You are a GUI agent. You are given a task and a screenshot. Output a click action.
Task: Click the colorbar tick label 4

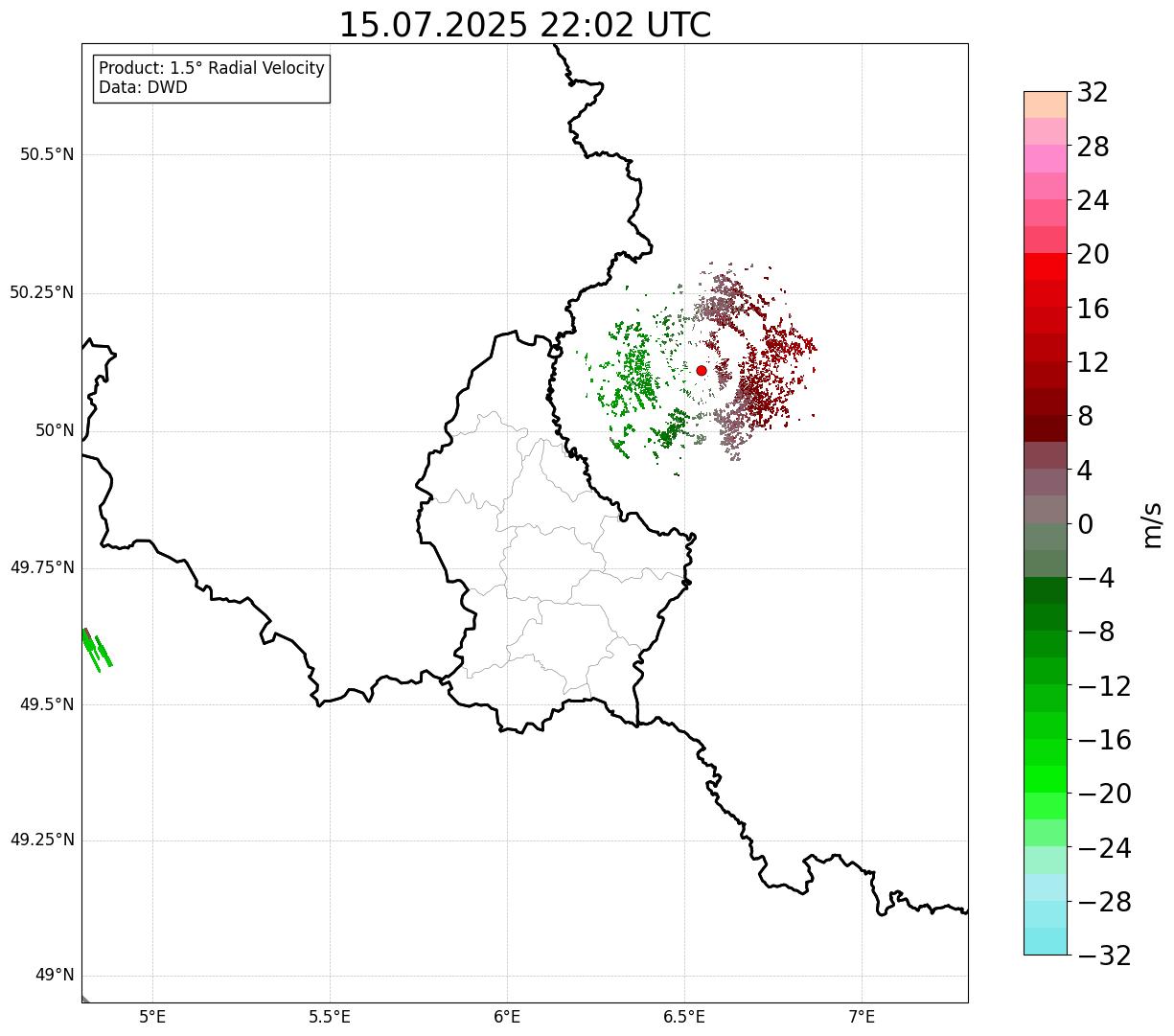click(x=1085, y=471)
